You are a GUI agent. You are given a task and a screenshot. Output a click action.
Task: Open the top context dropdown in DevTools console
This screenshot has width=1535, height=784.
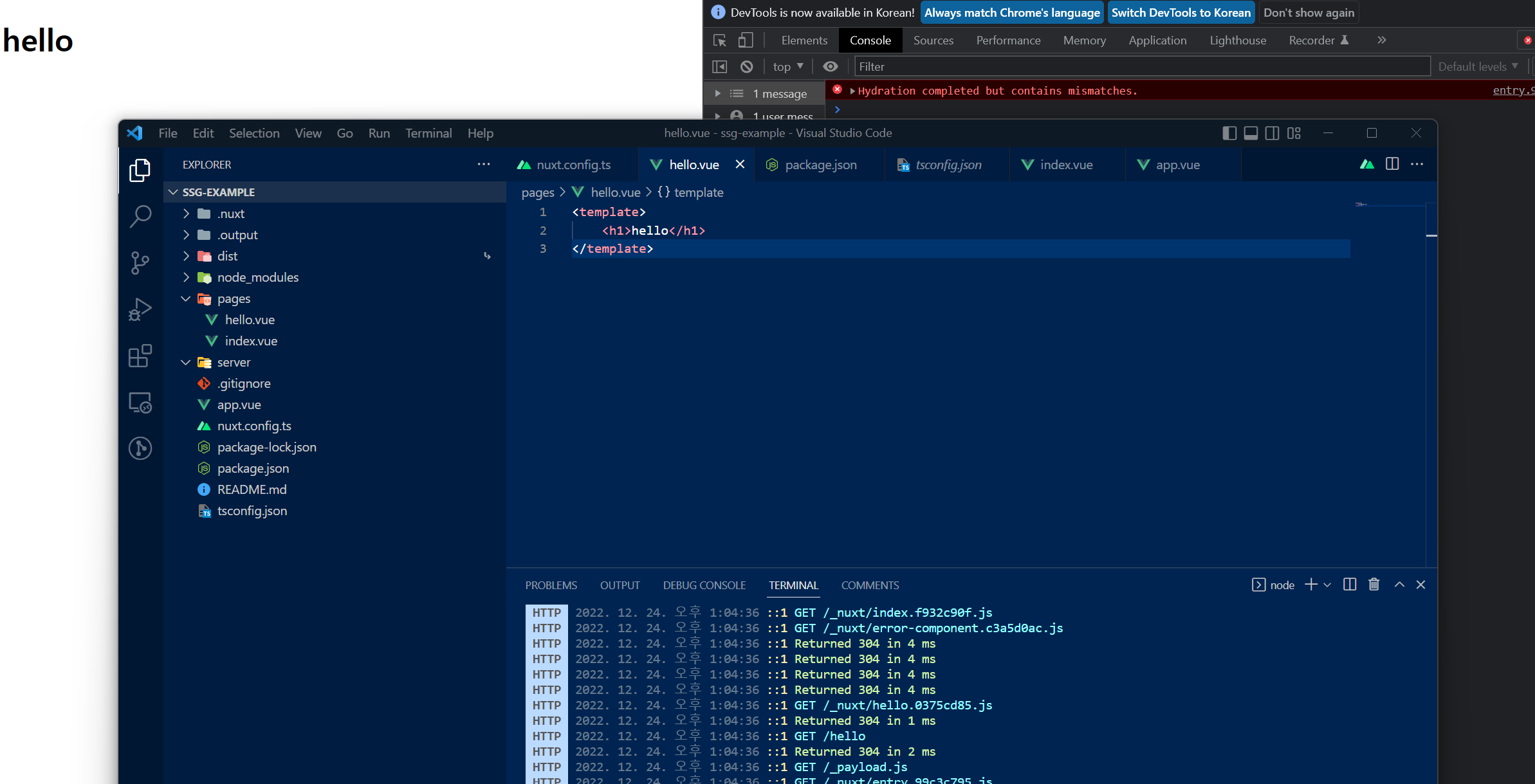pos(788,67)
